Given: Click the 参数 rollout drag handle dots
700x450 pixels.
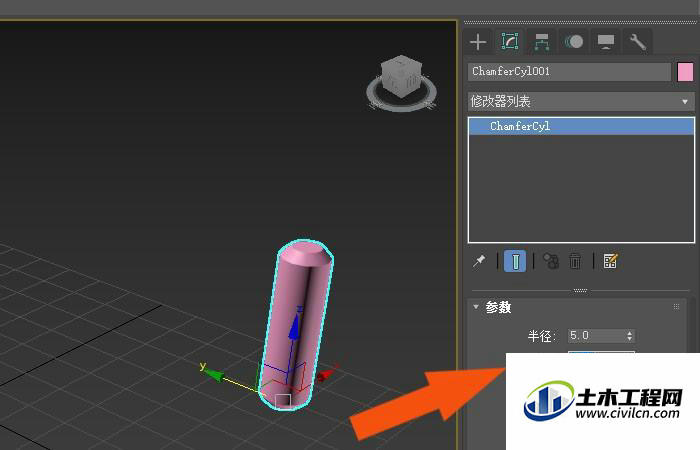Looking at the screenshot, I should click(676, 307).
